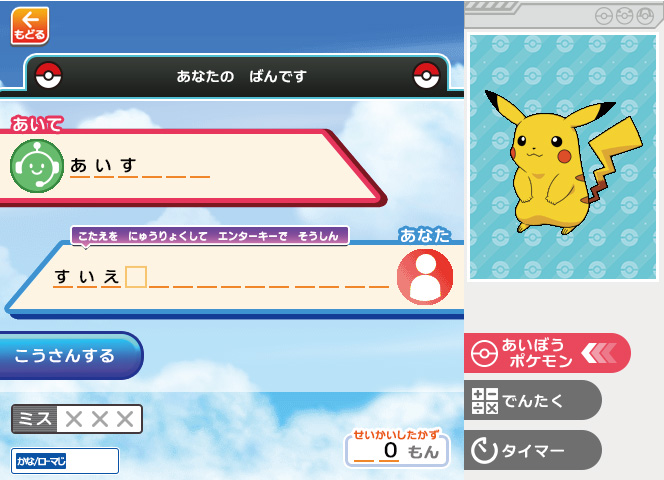Click the first faded Poké Ball at top right

coord(604,16)
